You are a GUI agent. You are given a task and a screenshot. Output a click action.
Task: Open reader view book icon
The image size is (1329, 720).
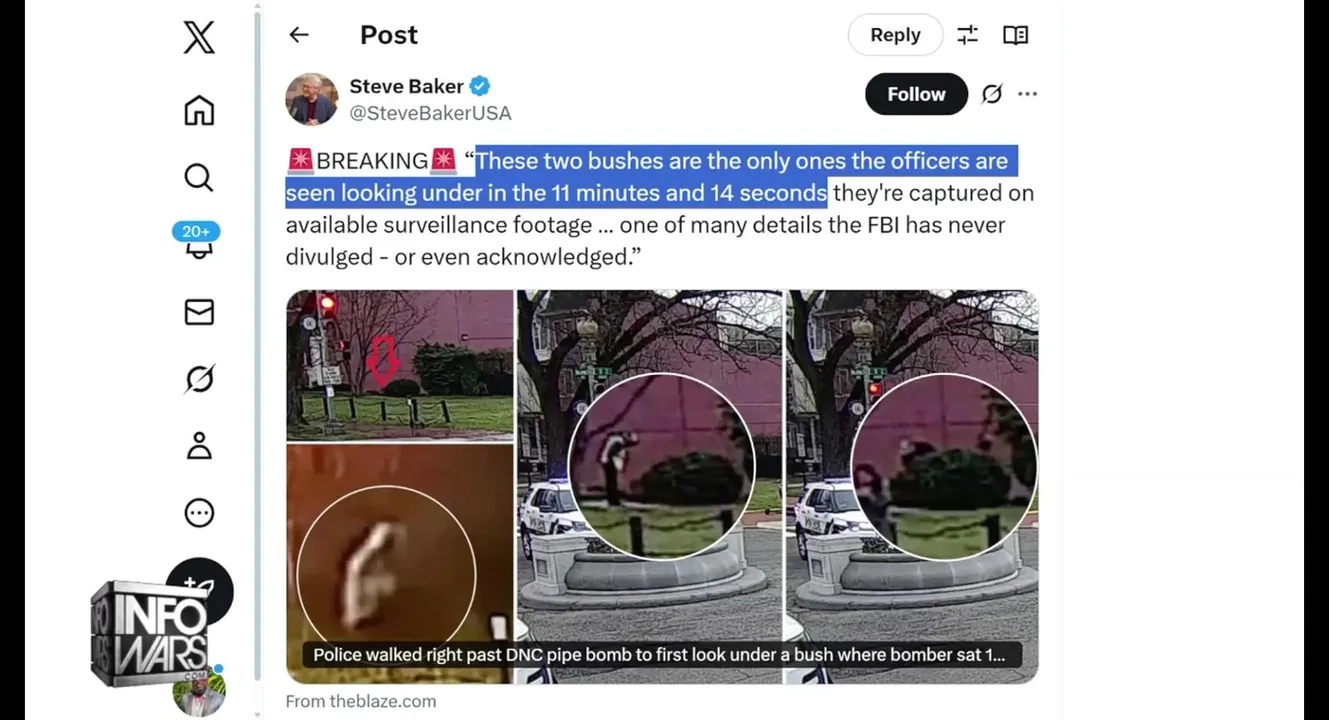(1015, 35)
